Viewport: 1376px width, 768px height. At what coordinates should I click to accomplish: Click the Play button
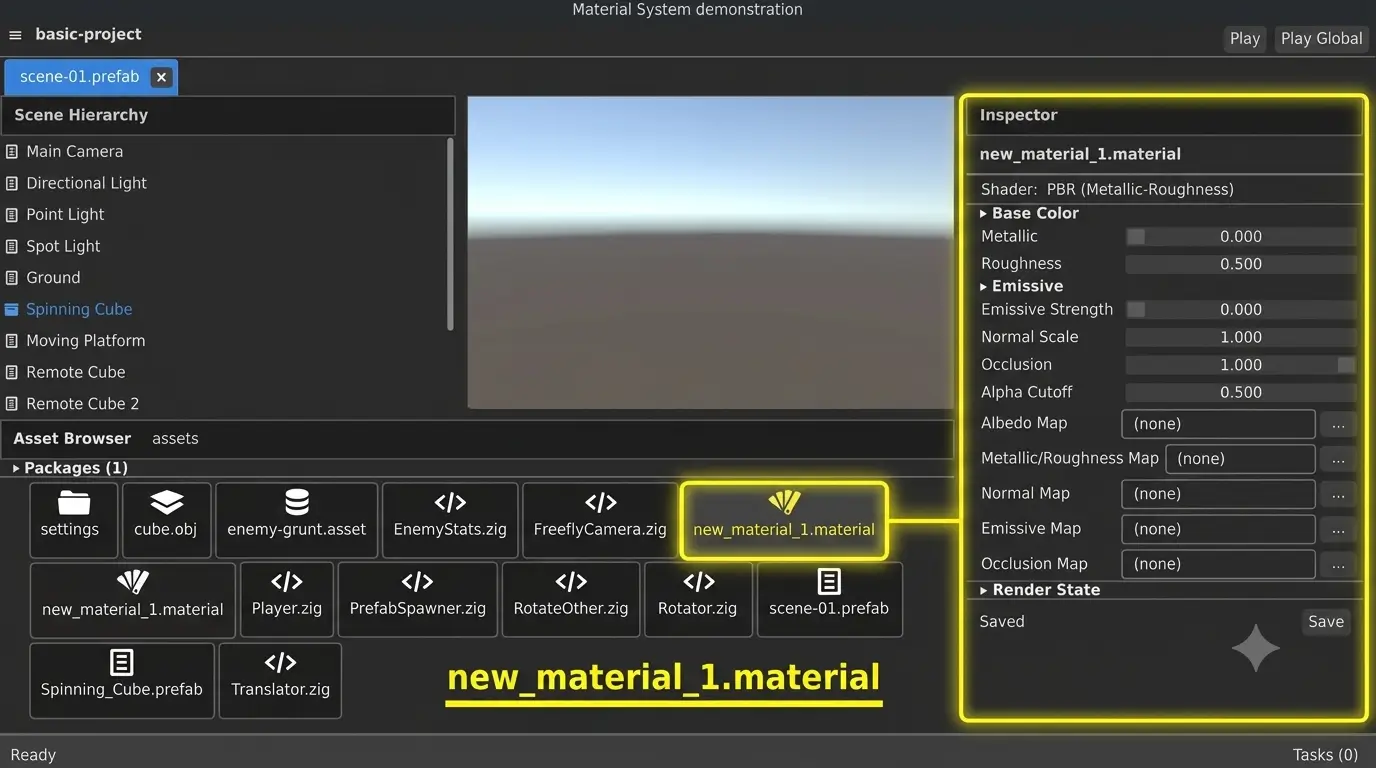[1245, 38]
